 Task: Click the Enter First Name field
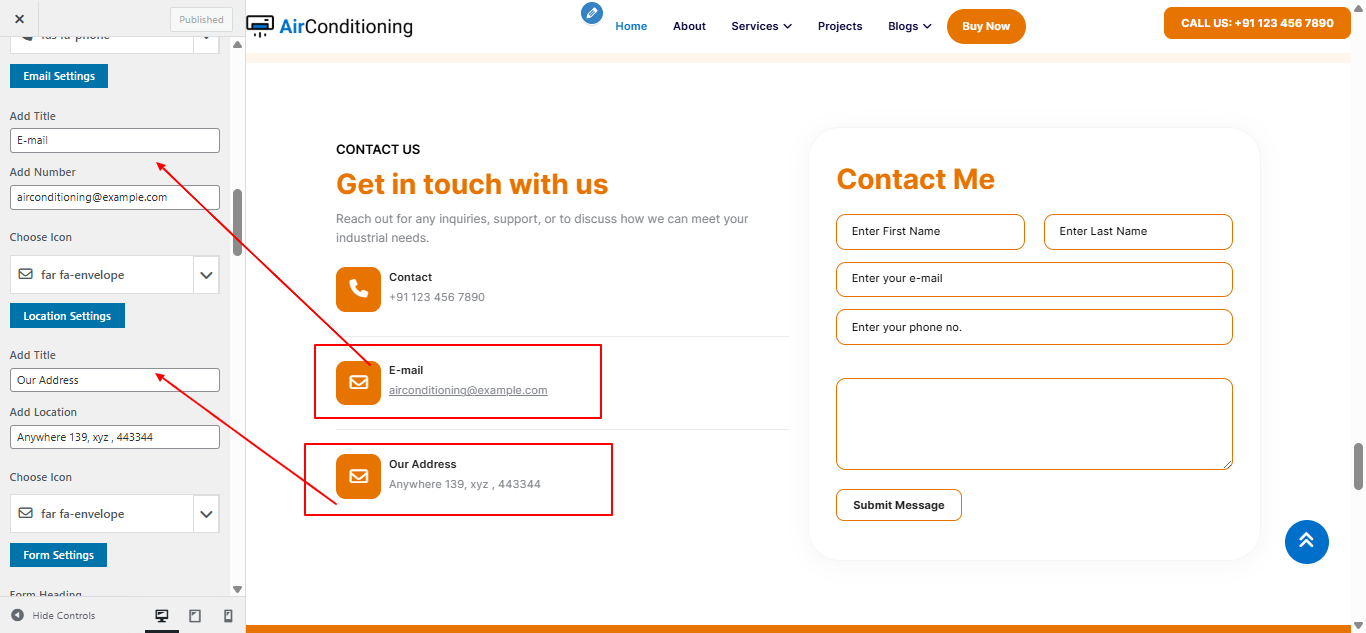point(930,231)
